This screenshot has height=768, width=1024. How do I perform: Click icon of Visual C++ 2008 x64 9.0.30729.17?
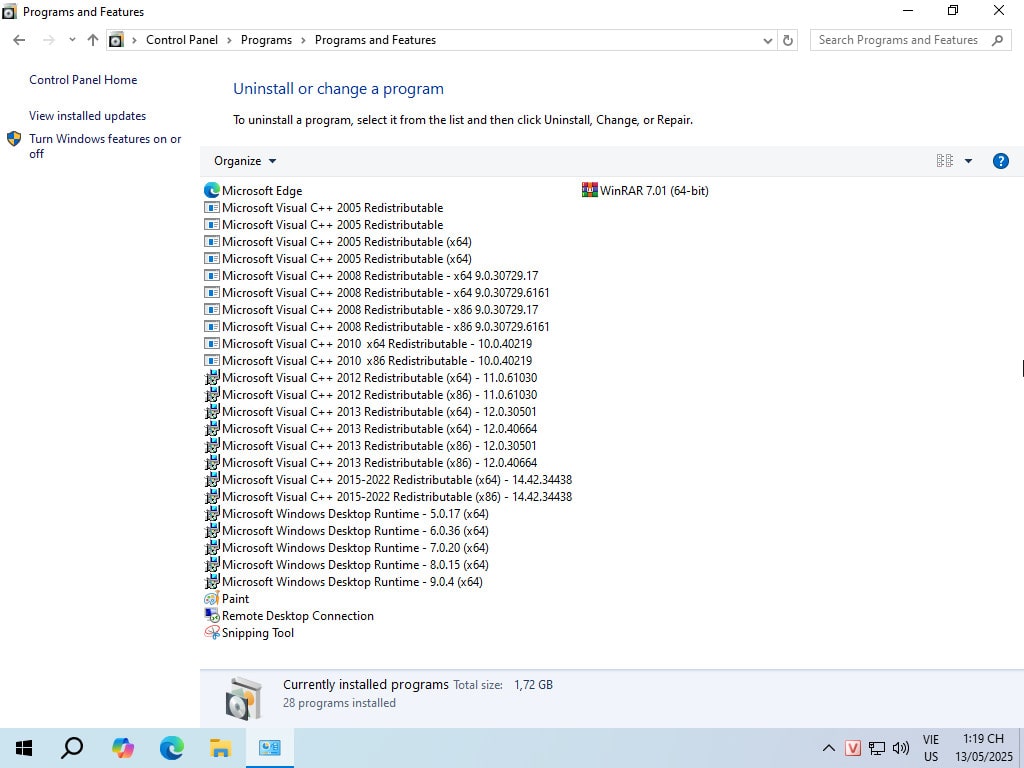pyautogui.click(x=212, y=276)
